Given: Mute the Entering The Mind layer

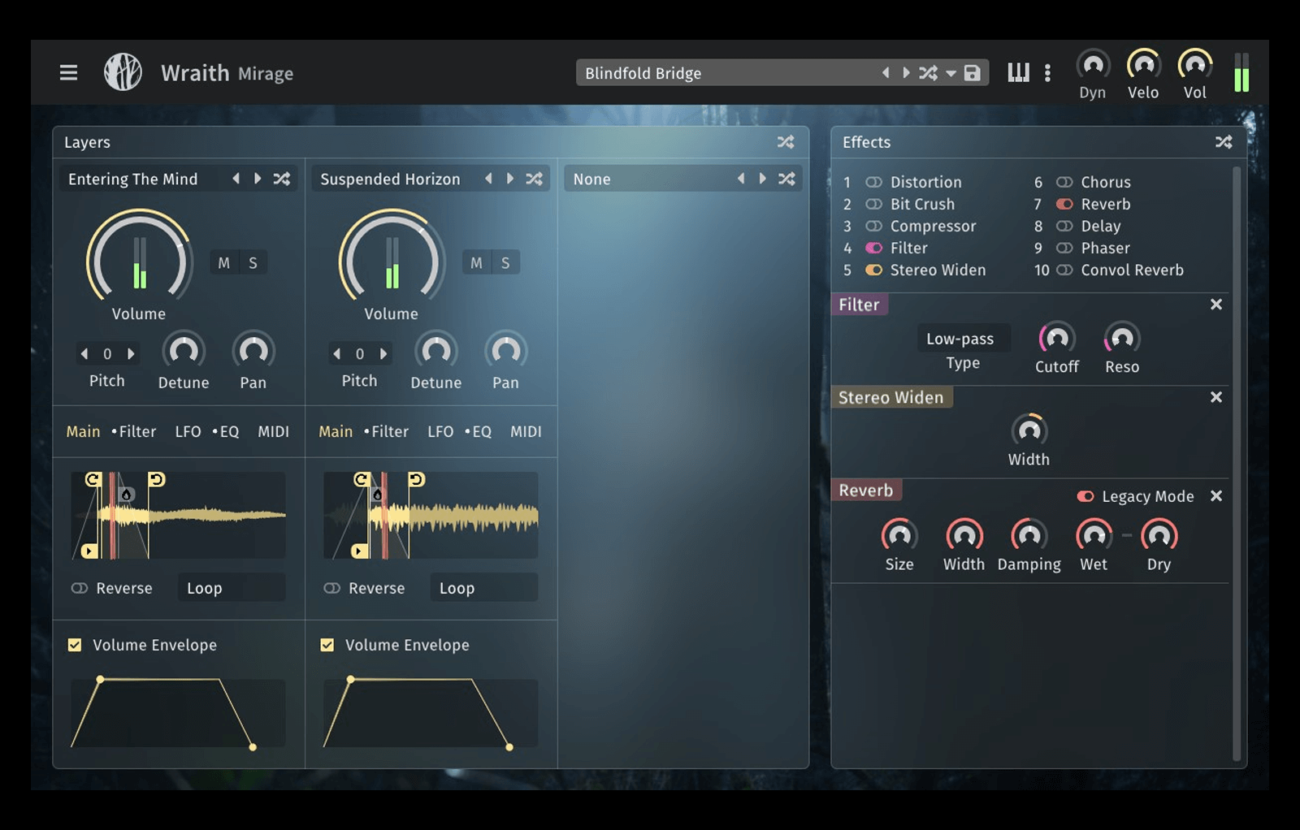Looking at the screenshot, I should [x=224, y=263].
